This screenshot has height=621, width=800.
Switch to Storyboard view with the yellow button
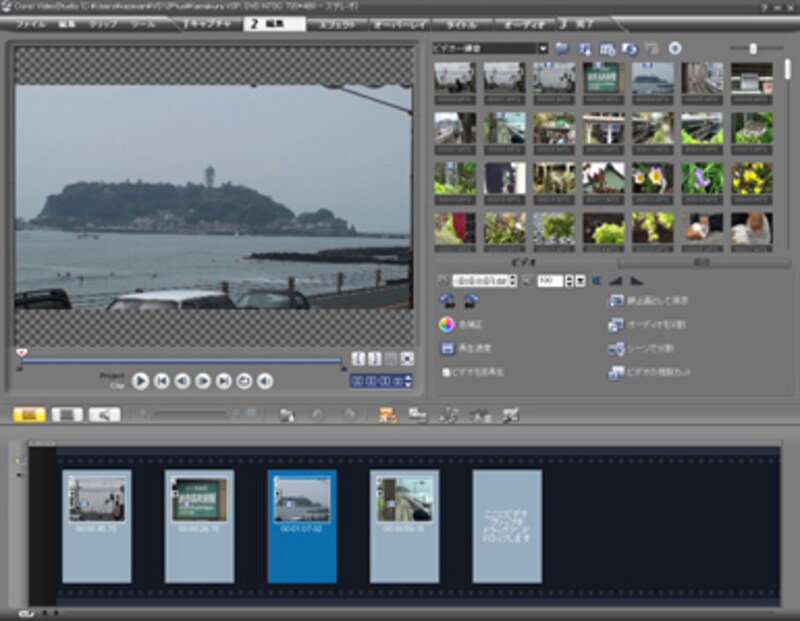[30, 414]
